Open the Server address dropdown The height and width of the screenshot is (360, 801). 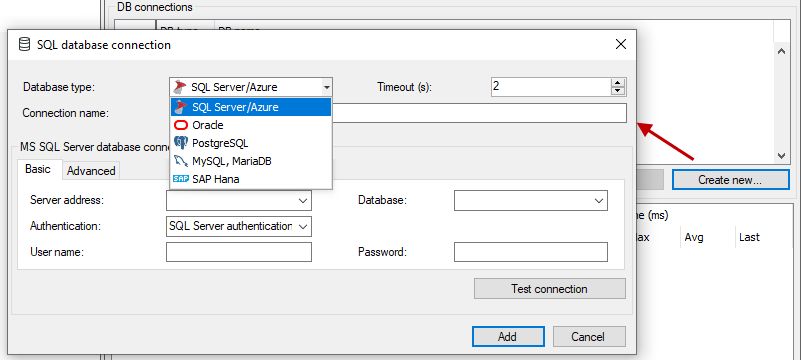pyautogui.click(x=302, y=201)
